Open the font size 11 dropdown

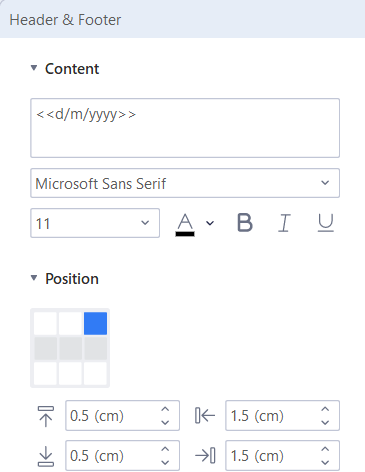(95, 223)
